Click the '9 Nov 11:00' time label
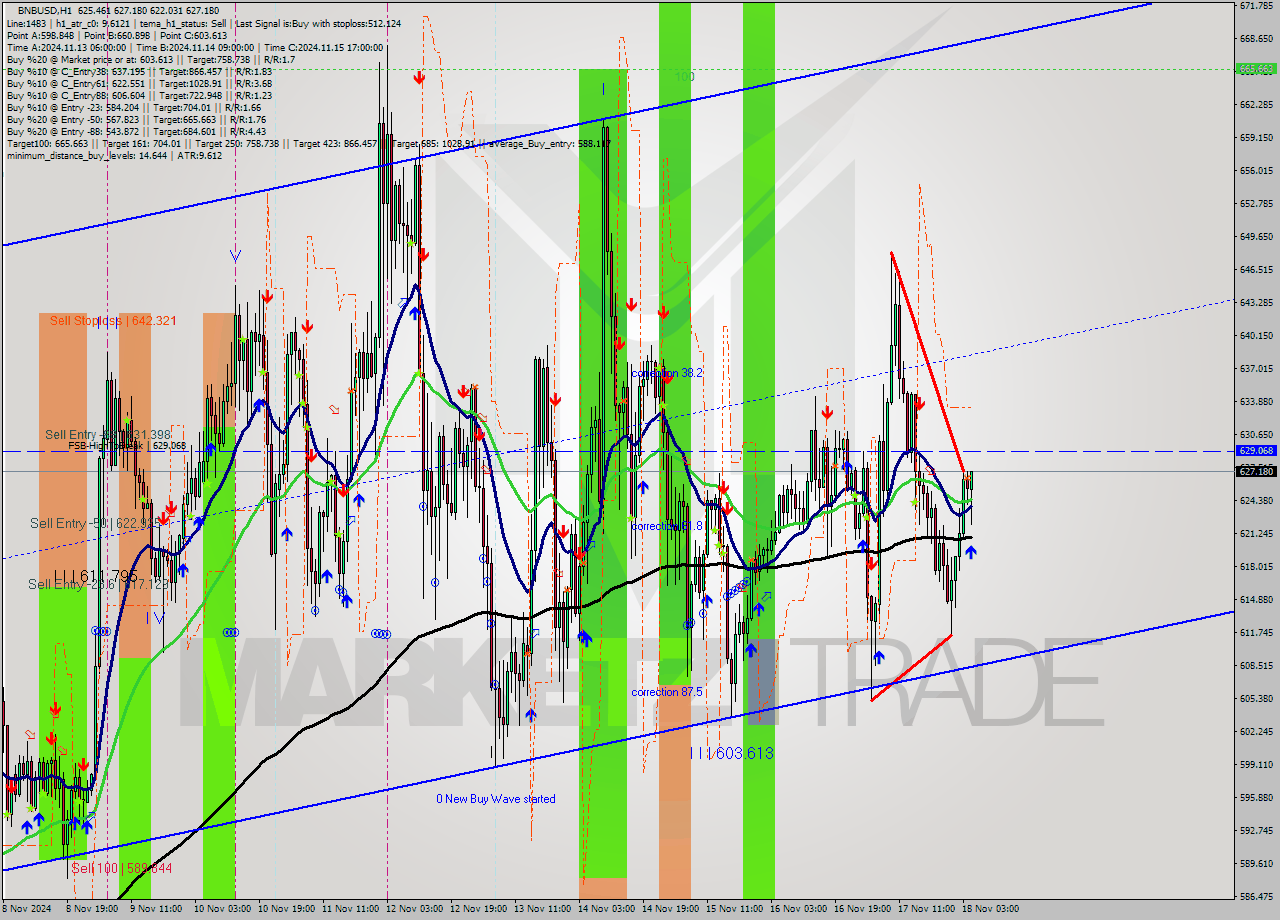This screenshot has height=920, width=1280. (158, 909)
